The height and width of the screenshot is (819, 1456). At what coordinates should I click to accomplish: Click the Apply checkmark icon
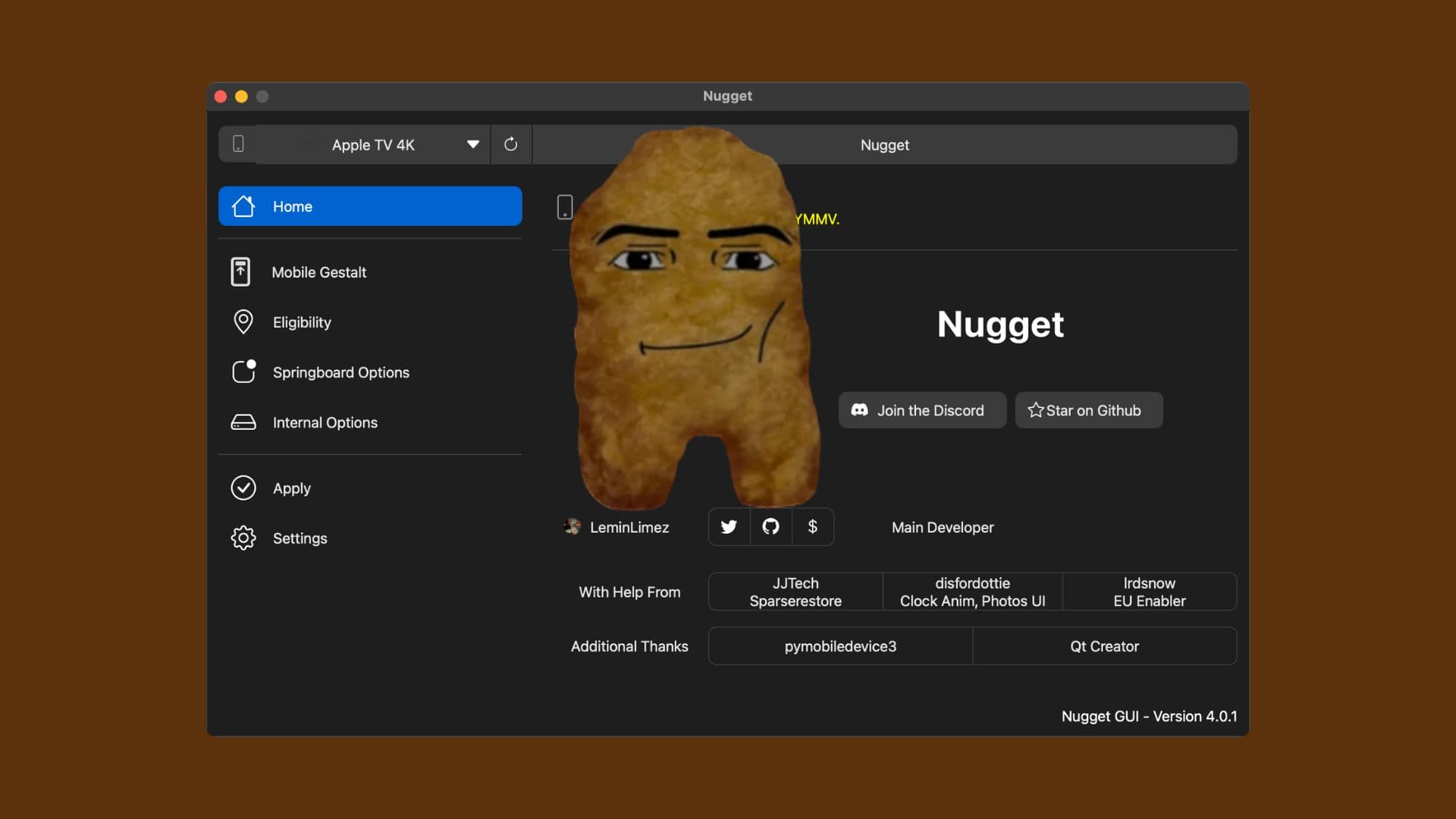tap(243, 488)
